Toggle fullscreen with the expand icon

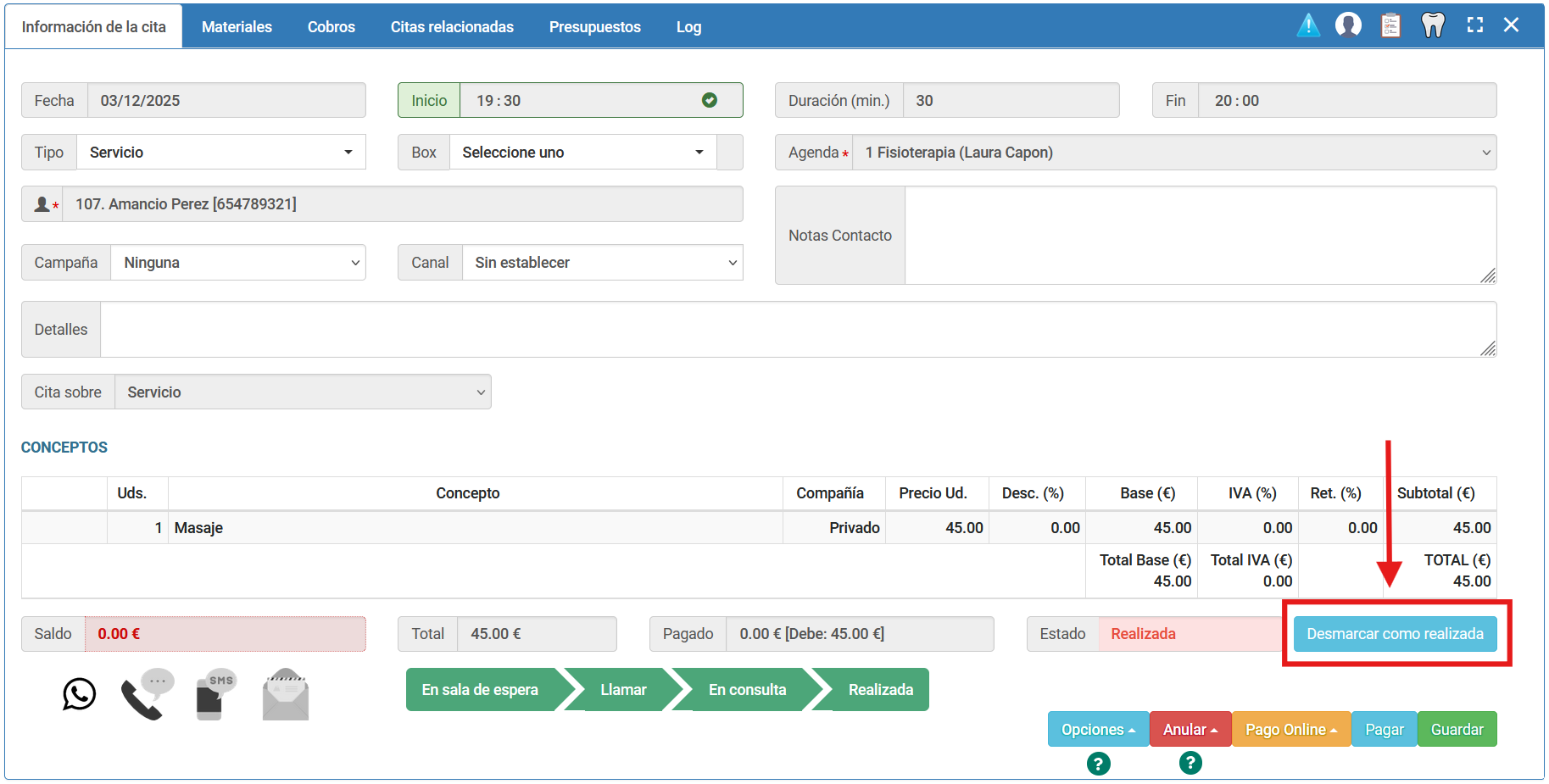coord(1475,25)
